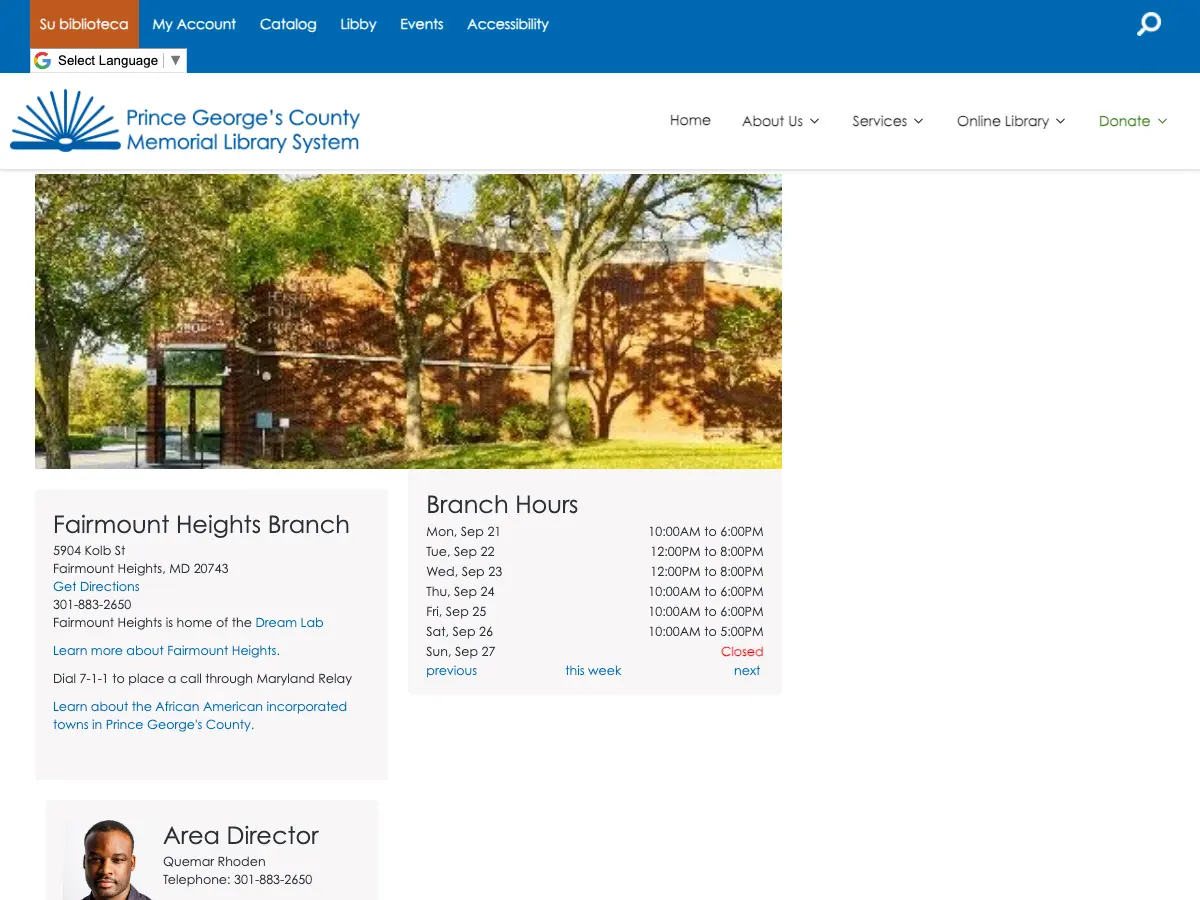
Task: Open Catalog in top bar
Action: (x=288, y=24)
